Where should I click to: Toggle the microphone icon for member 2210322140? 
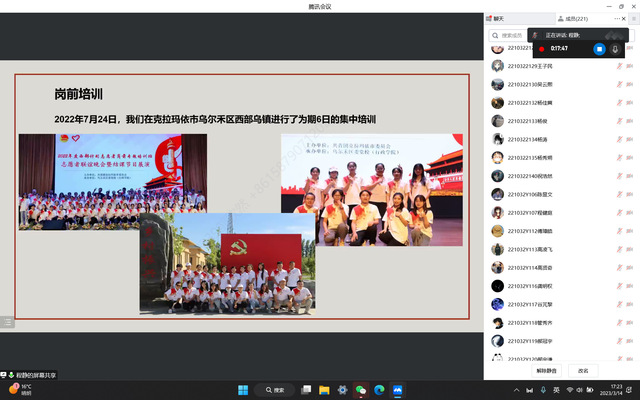619,176
